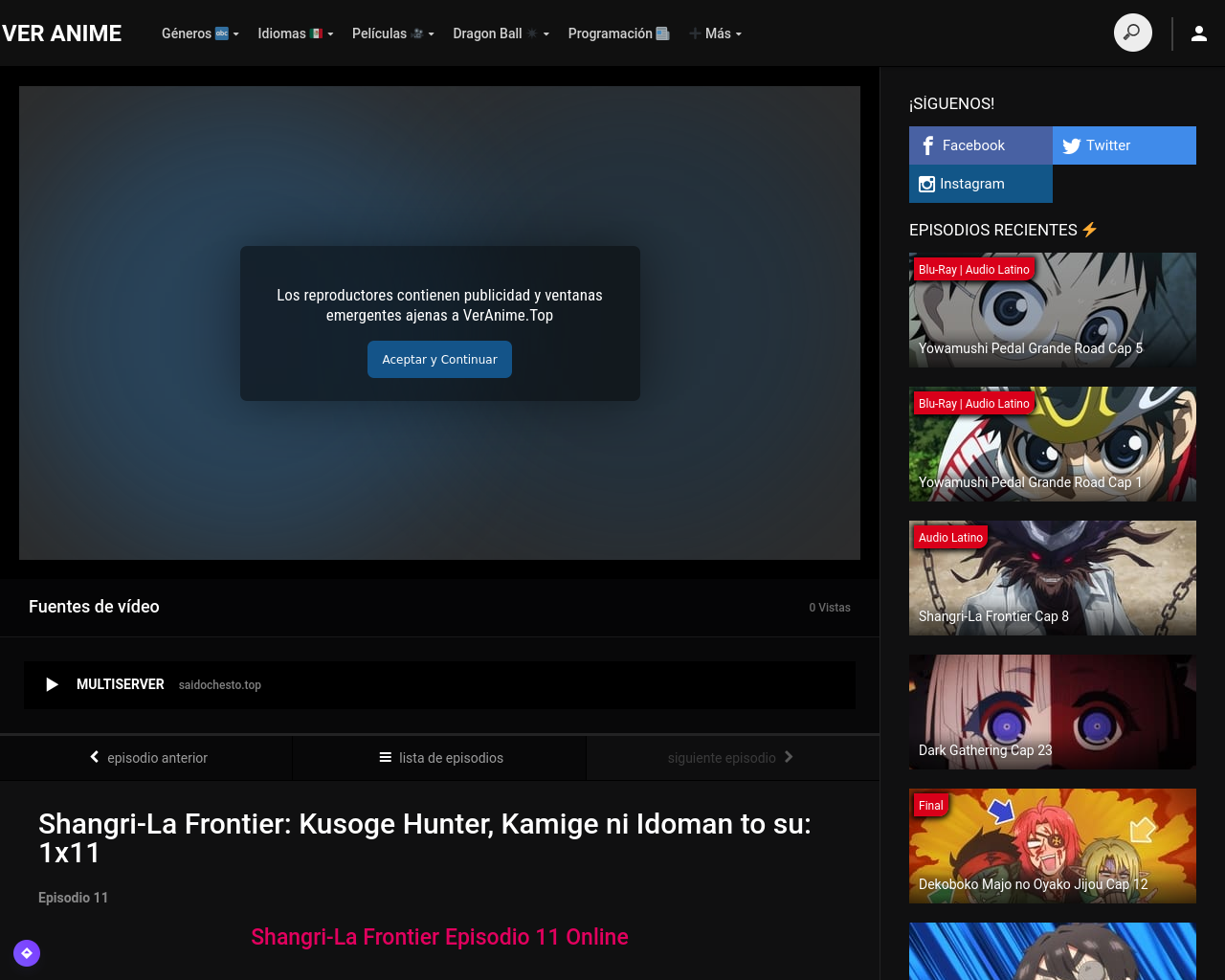Image resolution: width=1225 pixels, height=980 pixels.
Task: Click the purple floating widget icon
Action: [27, 953]
